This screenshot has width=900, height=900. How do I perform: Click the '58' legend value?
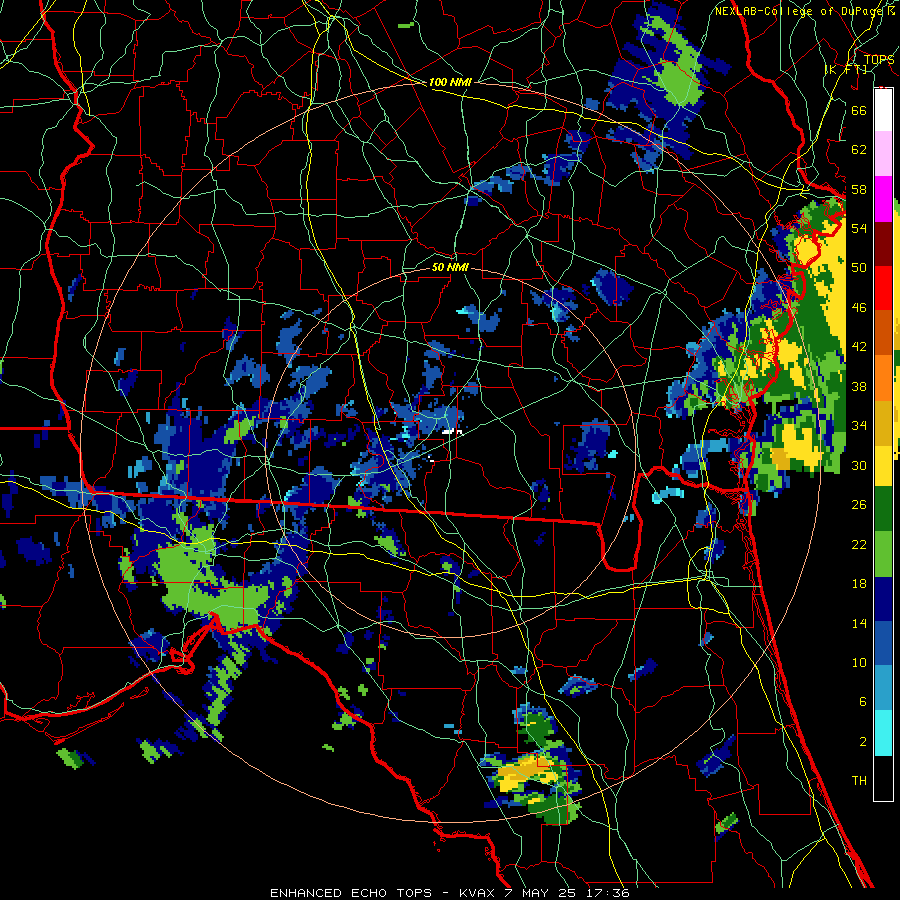(859, 189)
